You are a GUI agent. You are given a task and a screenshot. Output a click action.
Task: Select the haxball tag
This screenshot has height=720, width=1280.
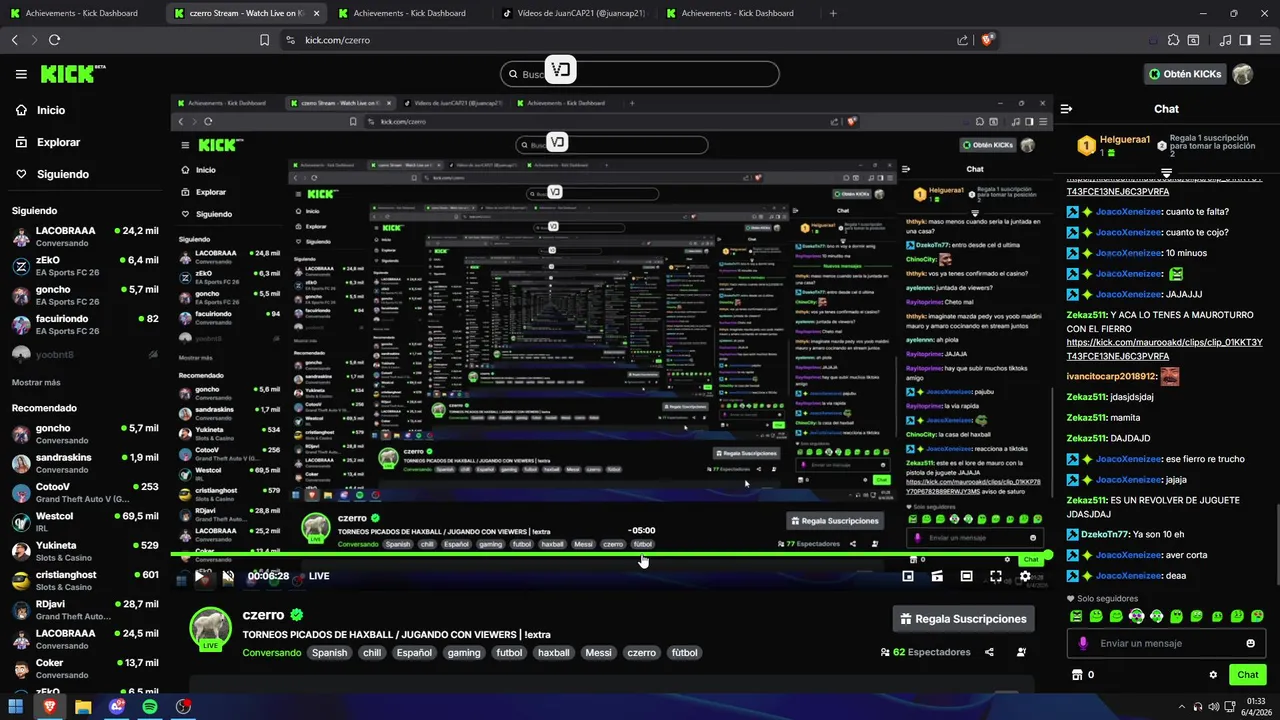point(553,653)
